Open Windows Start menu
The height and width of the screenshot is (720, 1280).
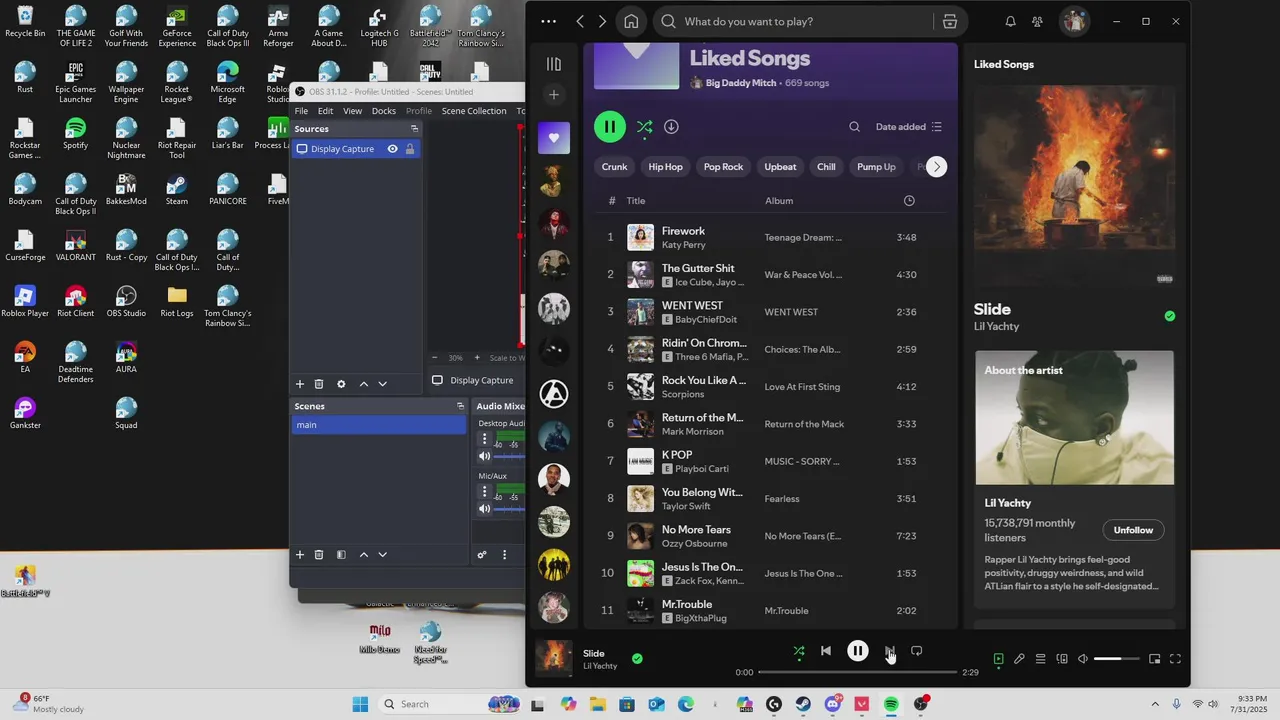tap(361, 704)
